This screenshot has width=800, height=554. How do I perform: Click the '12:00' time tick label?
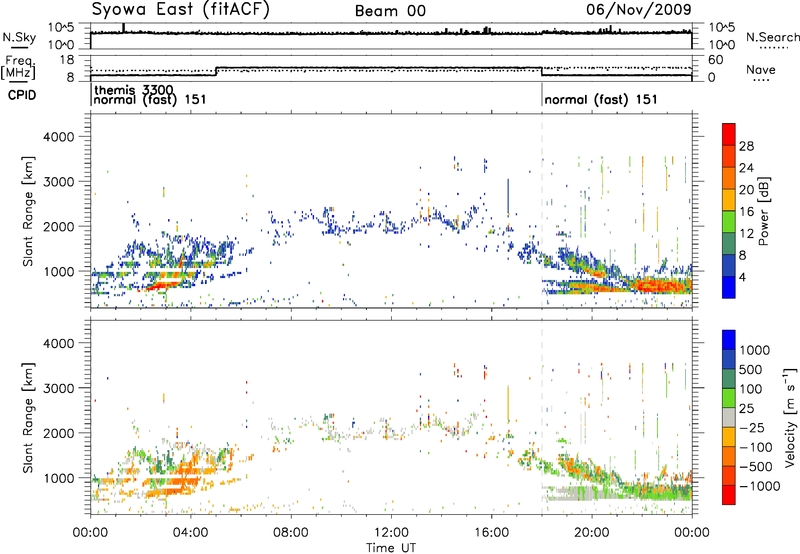(391, 533)
